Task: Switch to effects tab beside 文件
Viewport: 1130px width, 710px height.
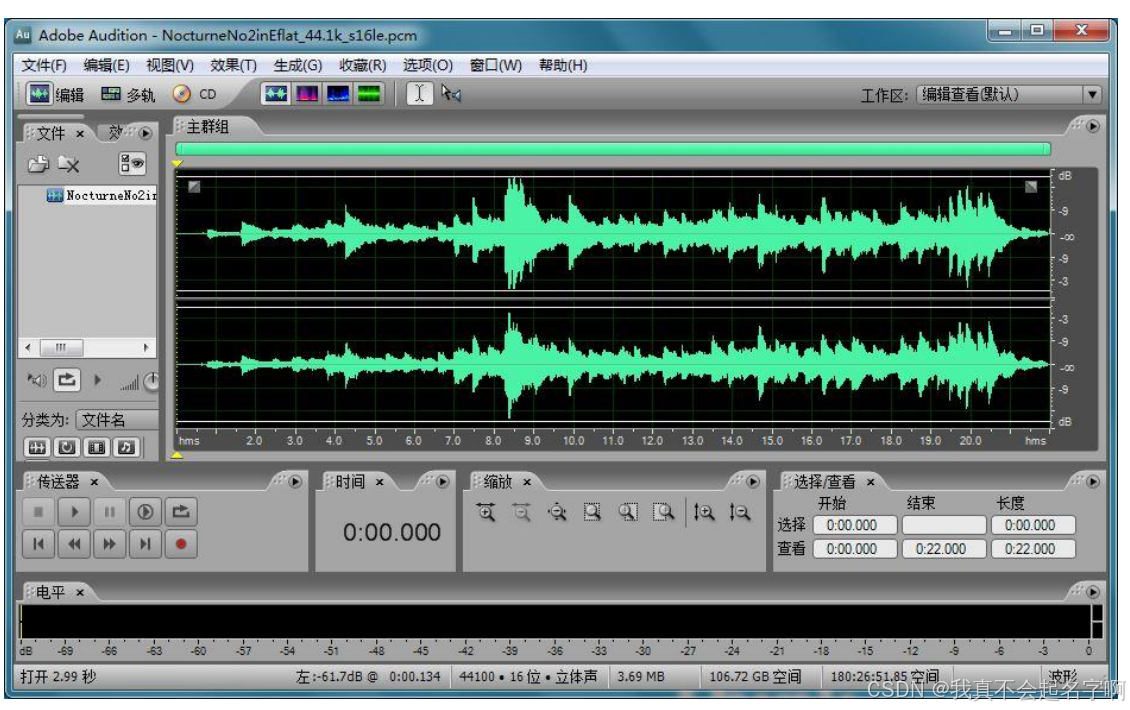Action: coord(115,132)
